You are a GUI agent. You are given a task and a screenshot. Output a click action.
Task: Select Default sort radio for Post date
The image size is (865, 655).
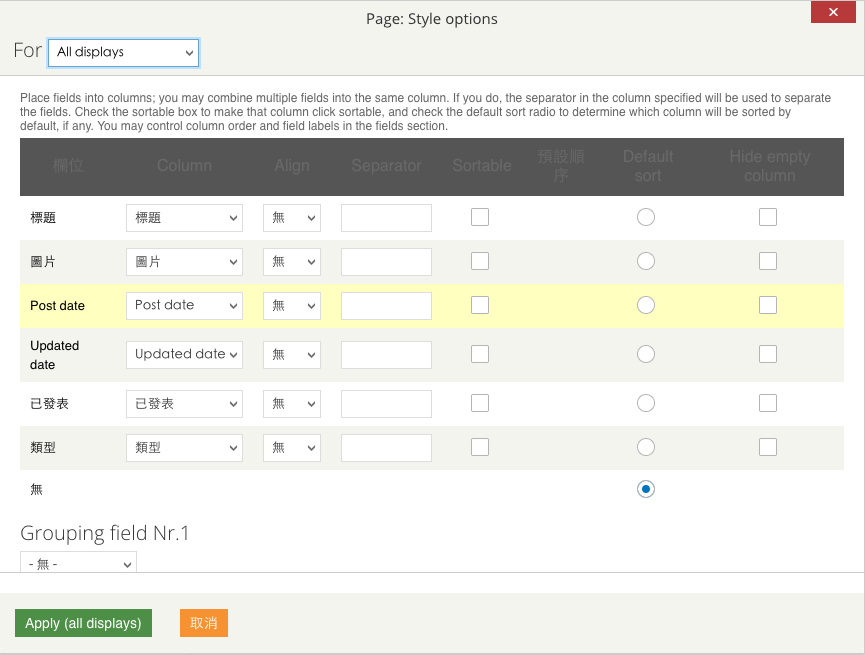[x=646, y=305]
